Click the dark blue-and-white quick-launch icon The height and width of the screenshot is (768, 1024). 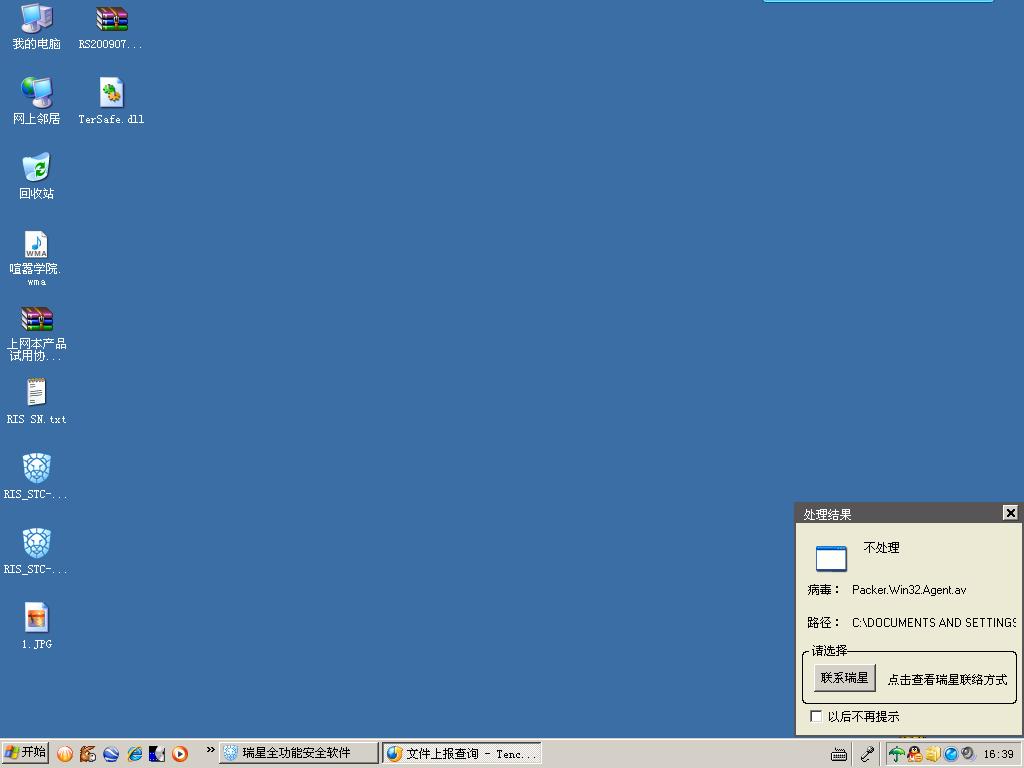click(x=157, y=754)
